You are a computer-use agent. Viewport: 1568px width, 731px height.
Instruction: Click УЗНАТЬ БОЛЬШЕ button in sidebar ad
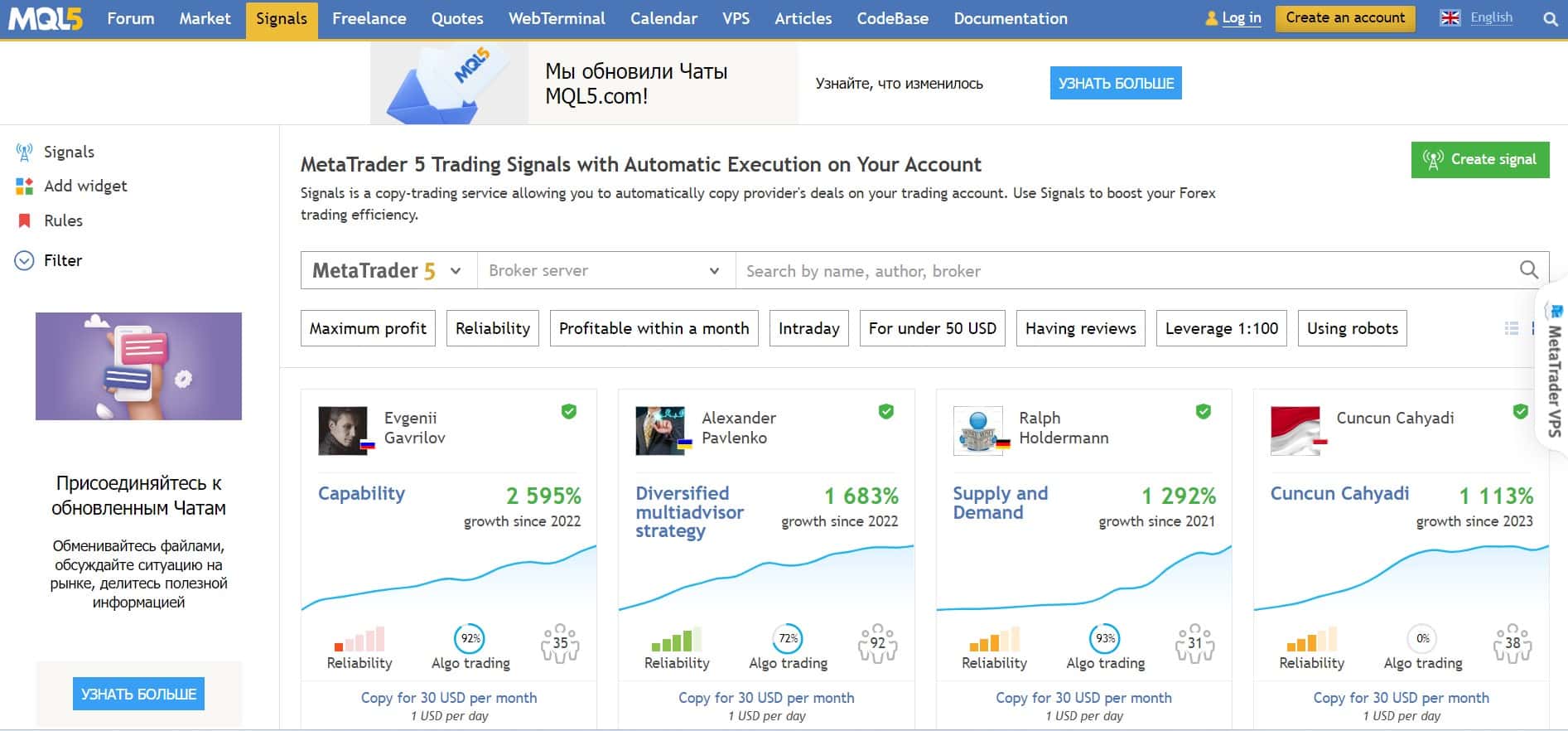click(x=138, y=694)
